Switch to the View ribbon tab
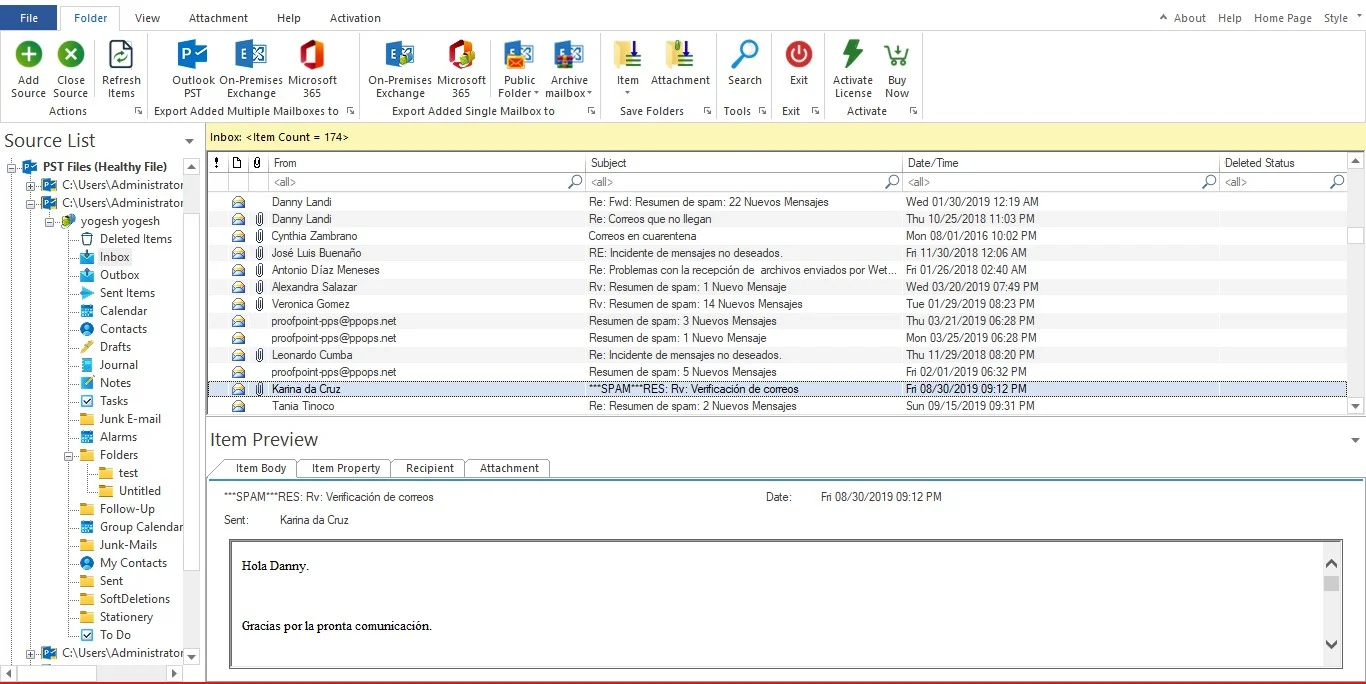 (147, 18)
